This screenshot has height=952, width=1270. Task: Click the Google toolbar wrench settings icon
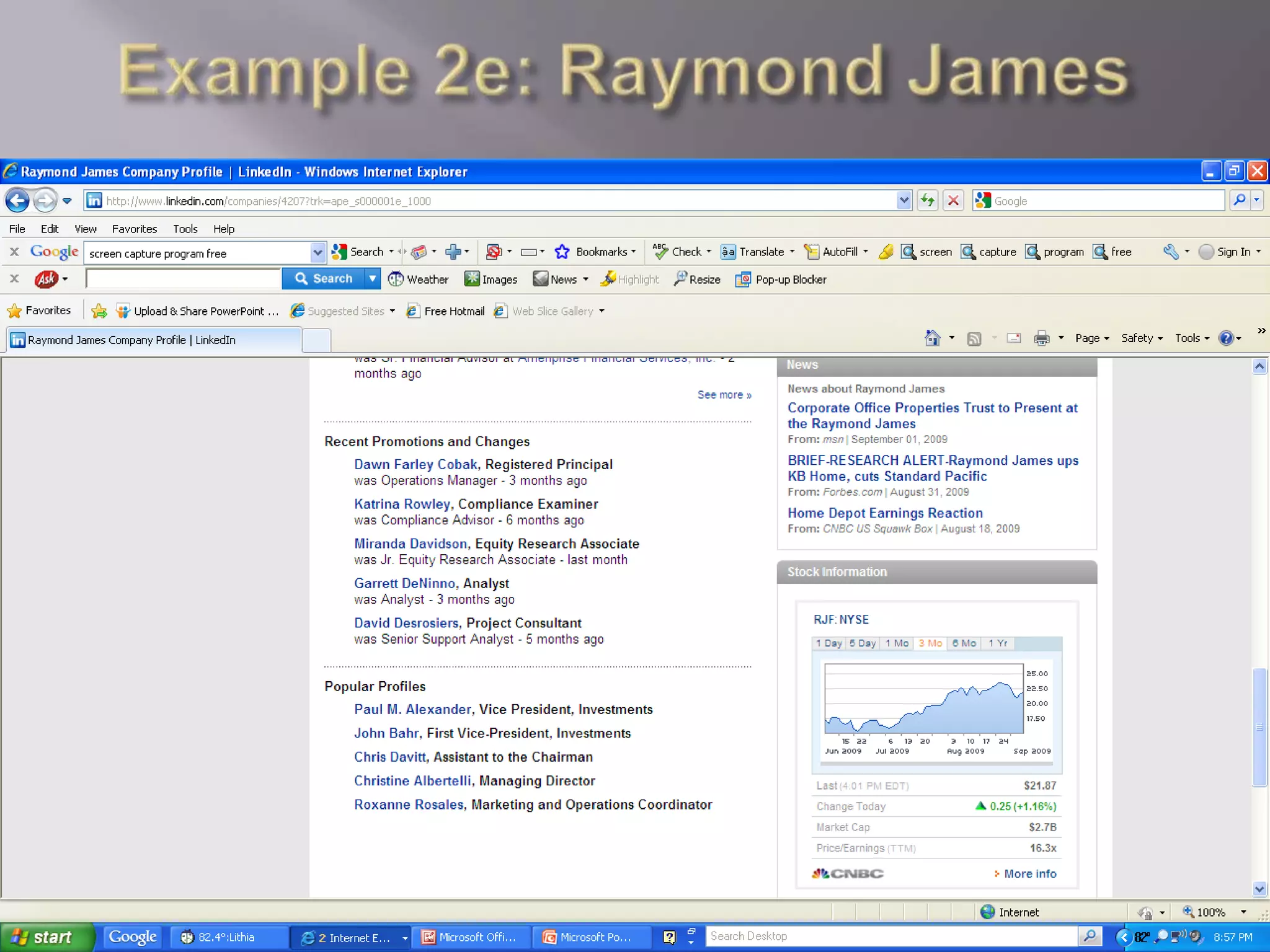pyautogui.click(x=1171, y=252)
